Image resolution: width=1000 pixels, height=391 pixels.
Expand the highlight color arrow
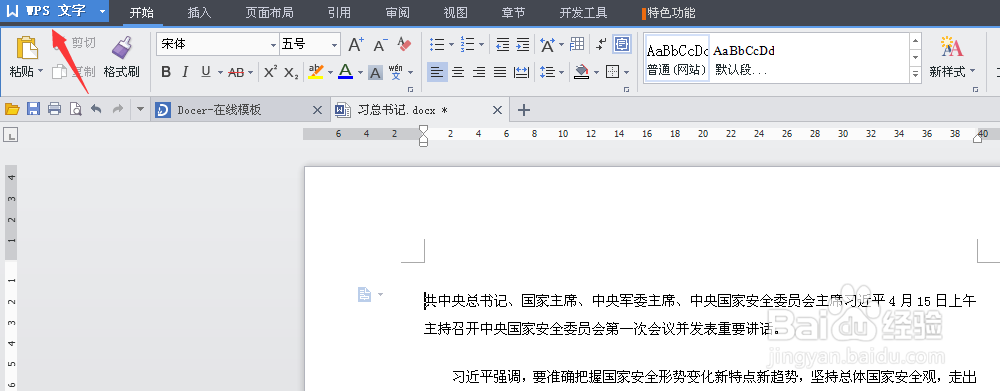(x=330, y=72)
